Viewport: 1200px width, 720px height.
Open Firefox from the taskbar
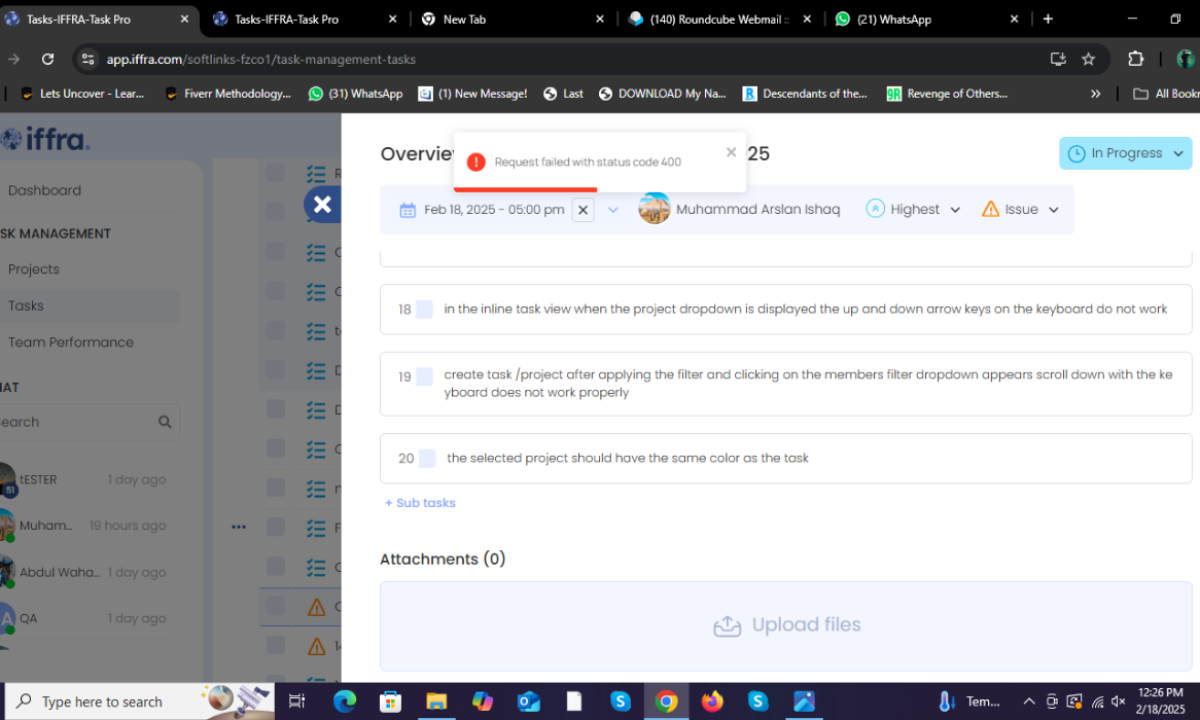tap(712, 701)
